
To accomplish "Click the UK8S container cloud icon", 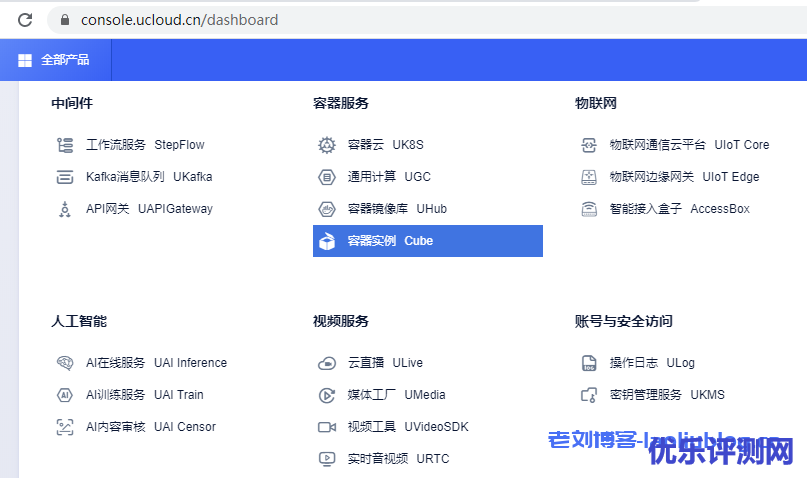I will (327, 145).
